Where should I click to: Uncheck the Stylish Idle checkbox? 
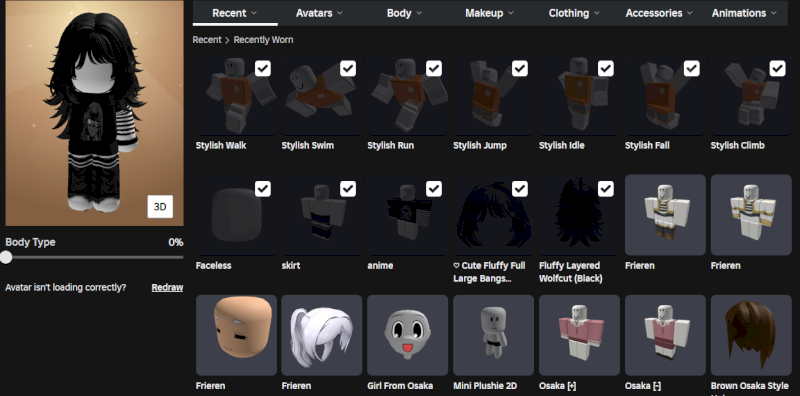606,68
